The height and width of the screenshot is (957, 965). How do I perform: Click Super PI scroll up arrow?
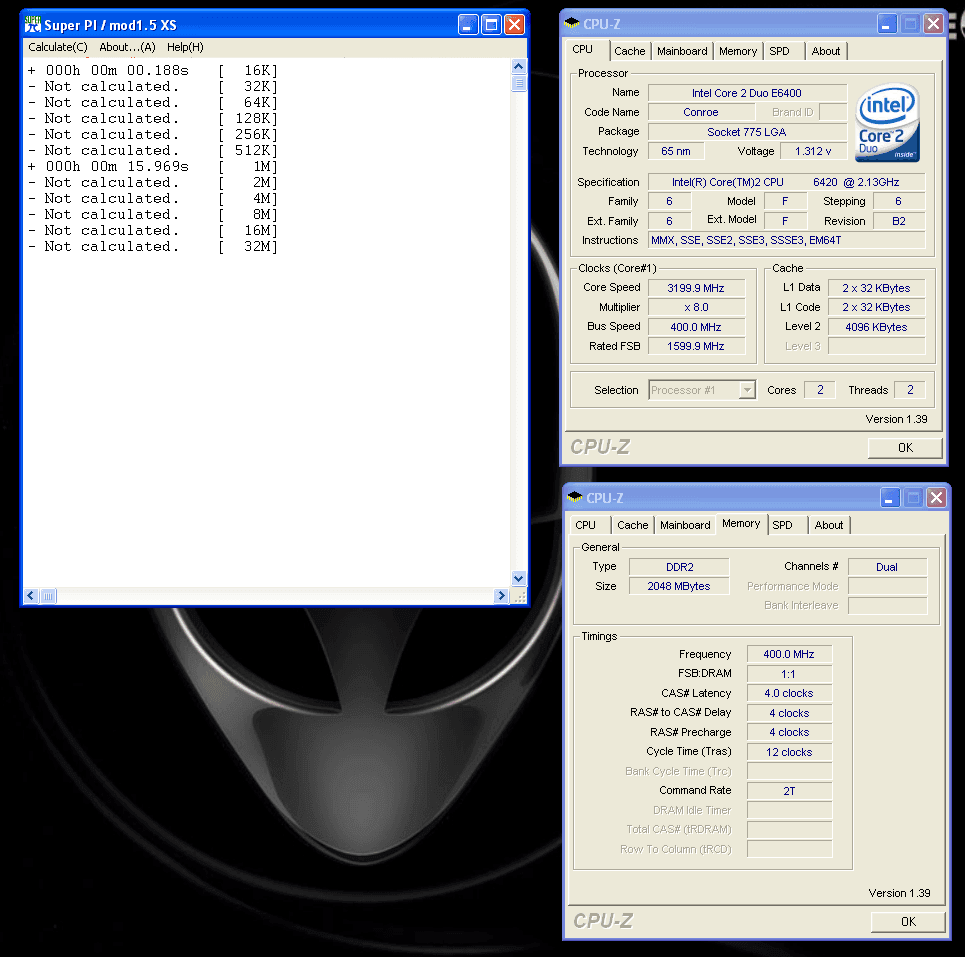pyautogui.click(x=519, y=66)
